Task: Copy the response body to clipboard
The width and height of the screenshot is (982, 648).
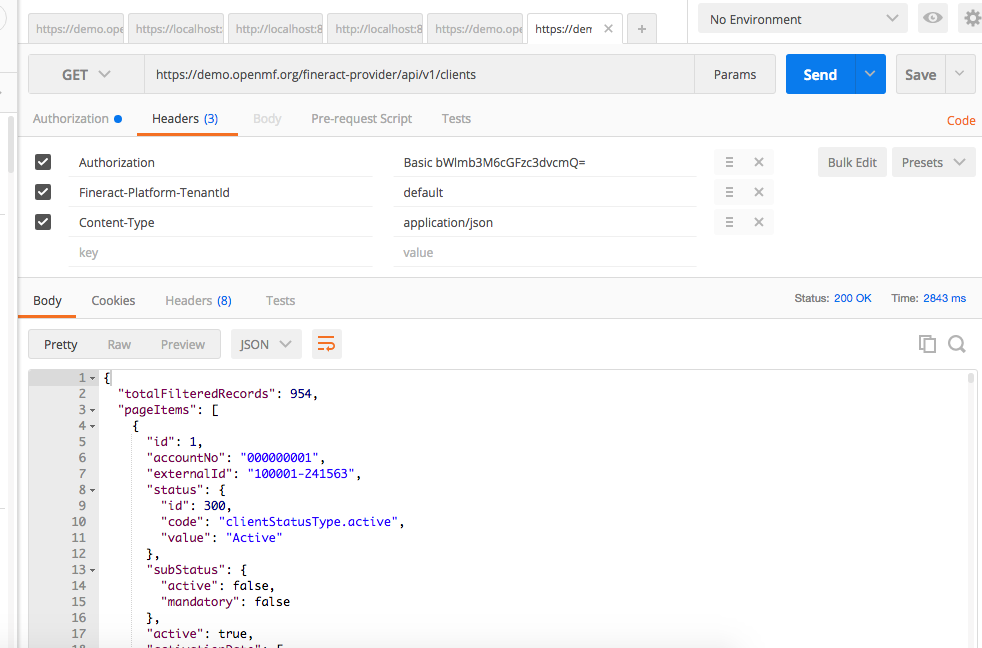Action: (927, 344)
